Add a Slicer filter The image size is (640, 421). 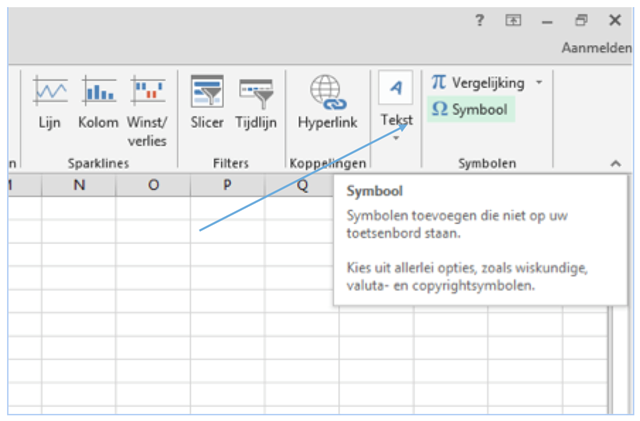[207, 103]
